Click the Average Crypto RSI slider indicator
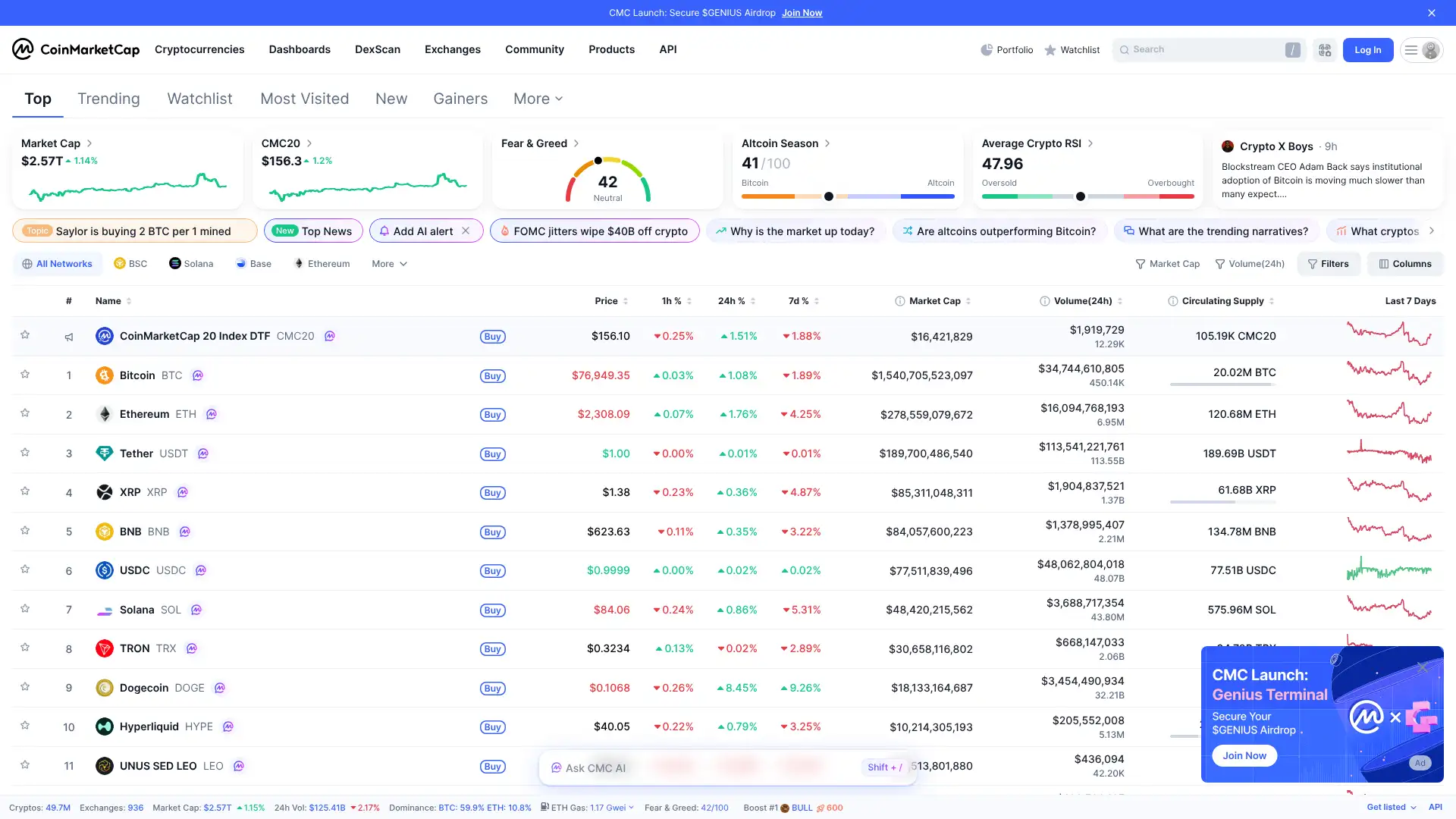The width and height of the screenshot is (1456, 819). click(1081, 196)
